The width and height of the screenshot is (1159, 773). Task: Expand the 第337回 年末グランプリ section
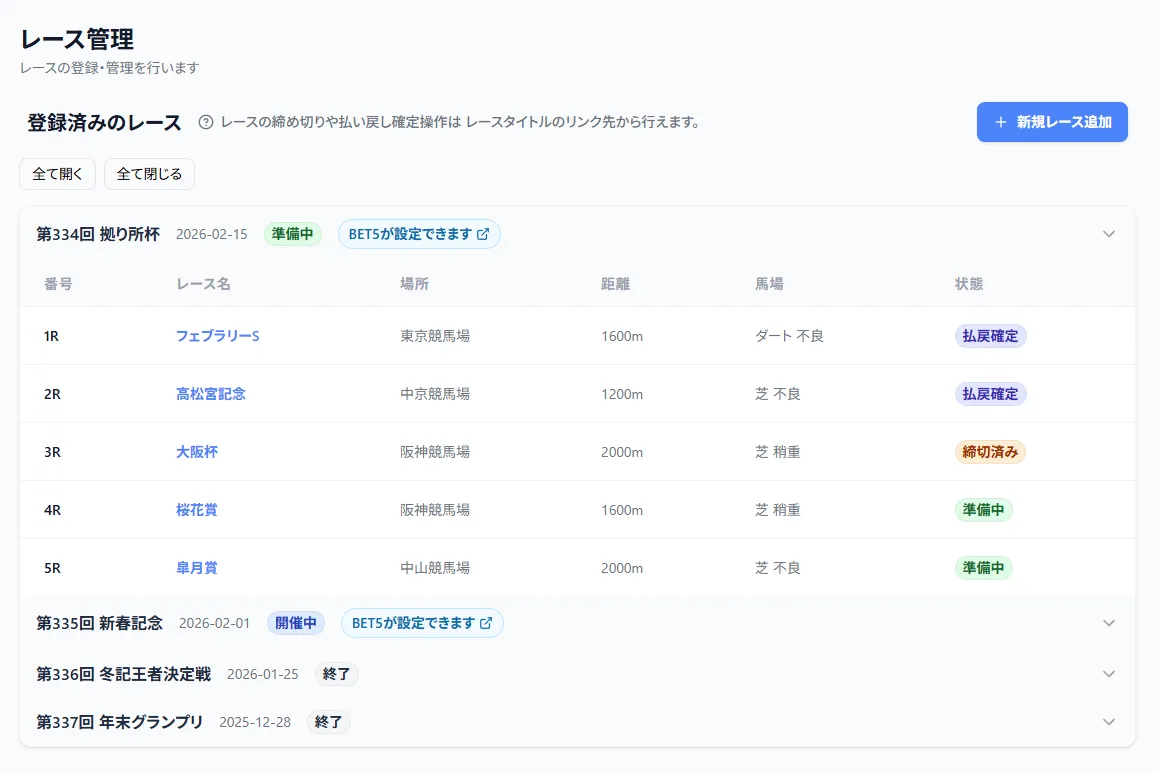(x=1108, y=721)
